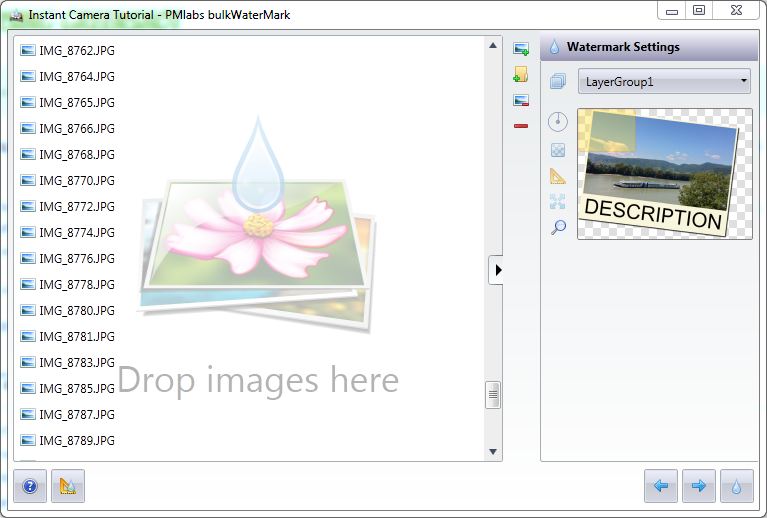The width and height of the screenshot is (767, 518).
Task: Select IMG_8764.JPG in the list
Action: [68, 76]
